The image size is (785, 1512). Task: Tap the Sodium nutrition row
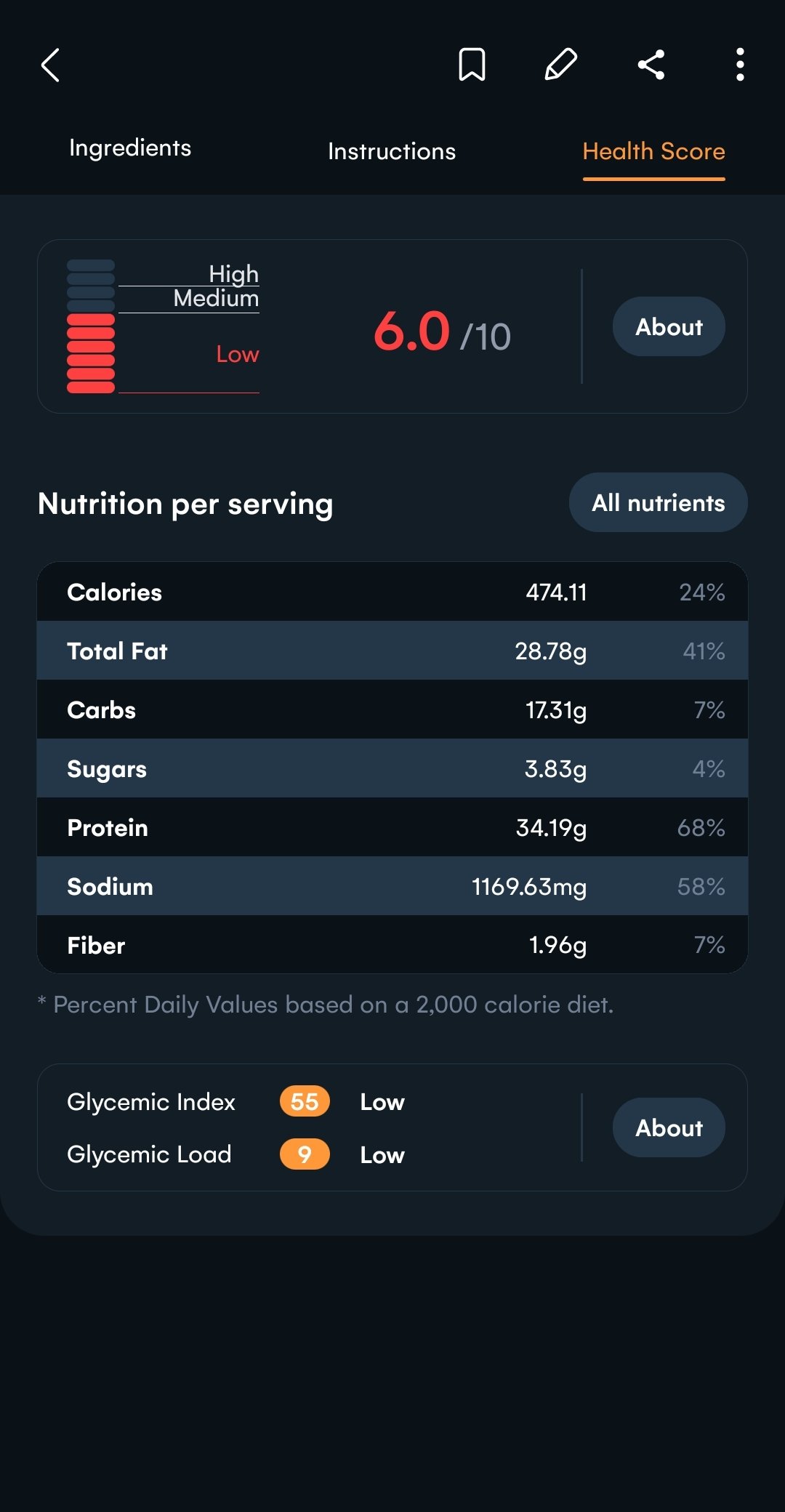coord(392,887)
